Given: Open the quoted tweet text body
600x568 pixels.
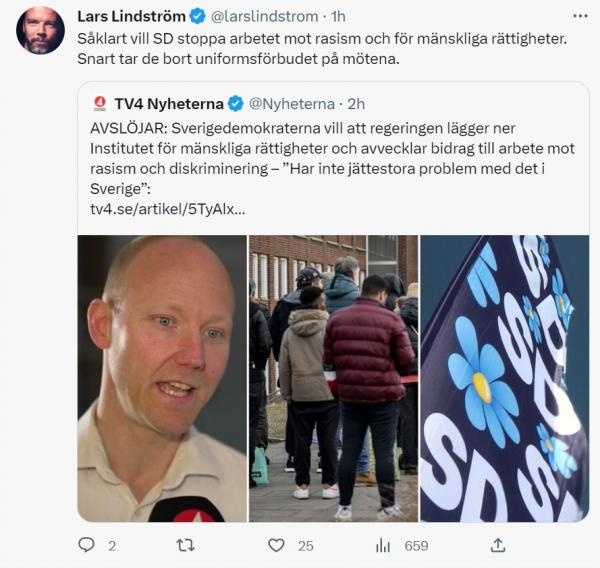Looking at the screenshot, I should [333, 158].
